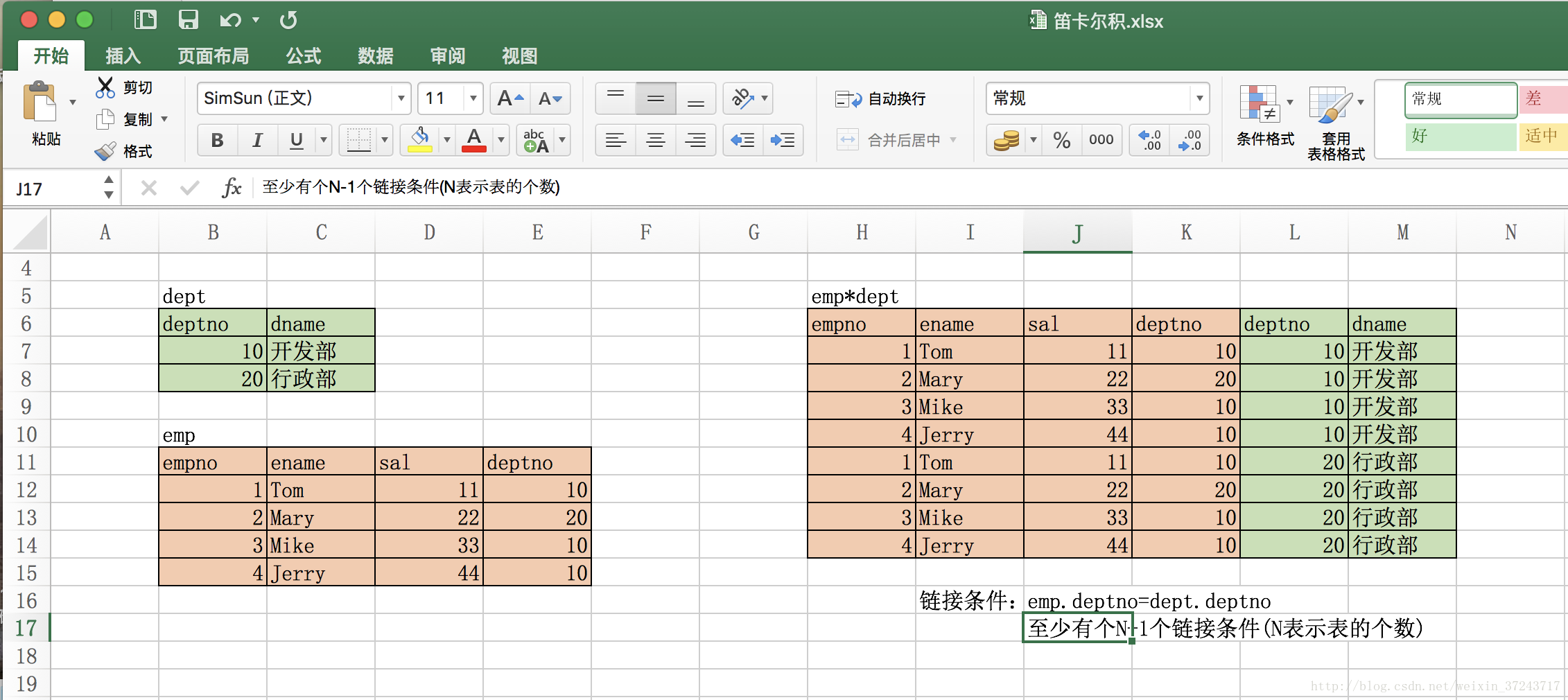Expand borders dropdown arrow
Image resolution: width=1568 pixels, height=700 pixels.
[x=384, y=140]
